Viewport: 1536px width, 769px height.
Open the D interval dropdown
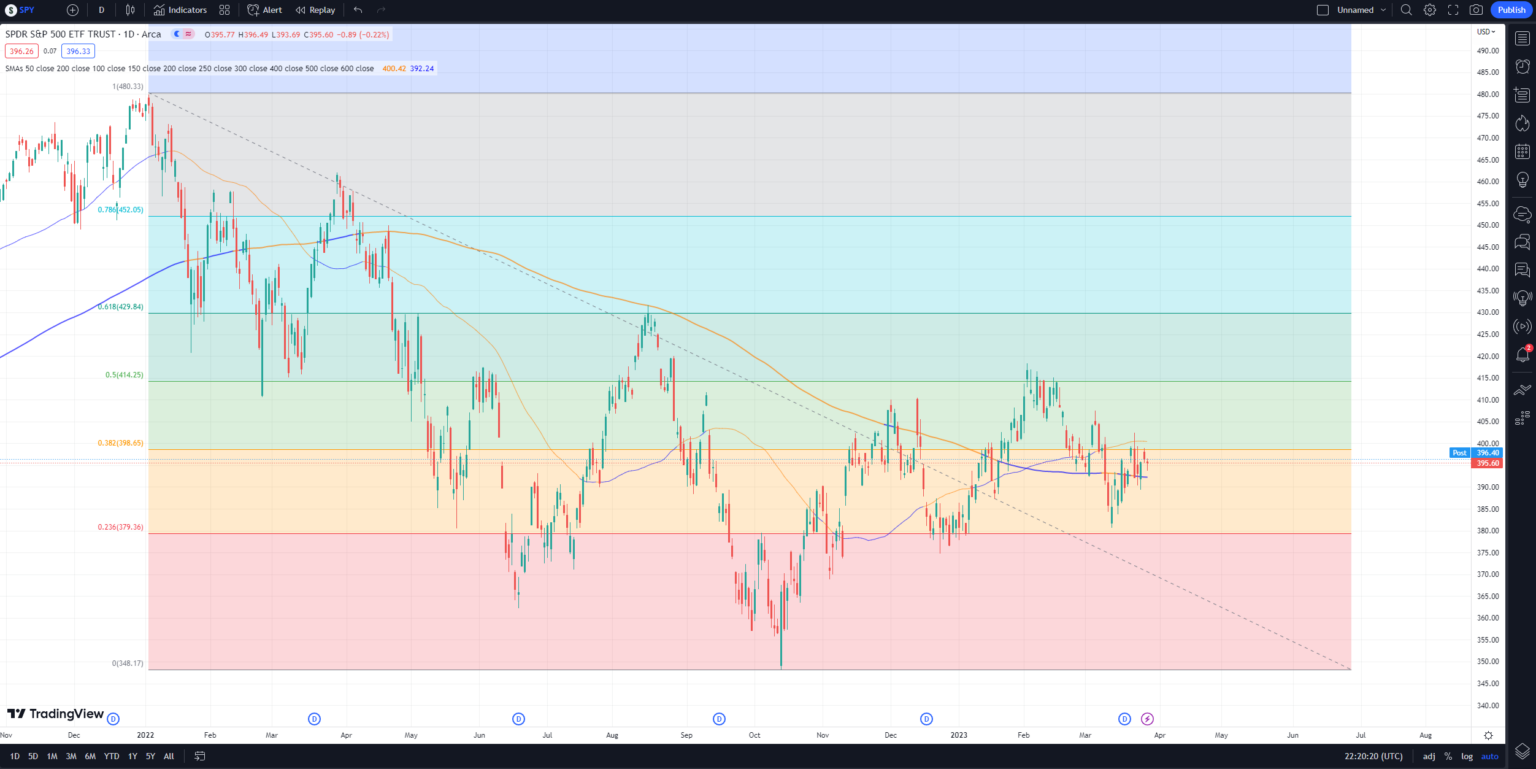coord(100,10)
